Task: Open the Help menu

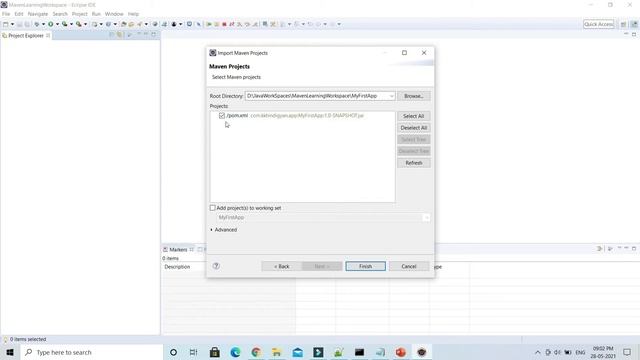Action: click(x=133, y=14)
